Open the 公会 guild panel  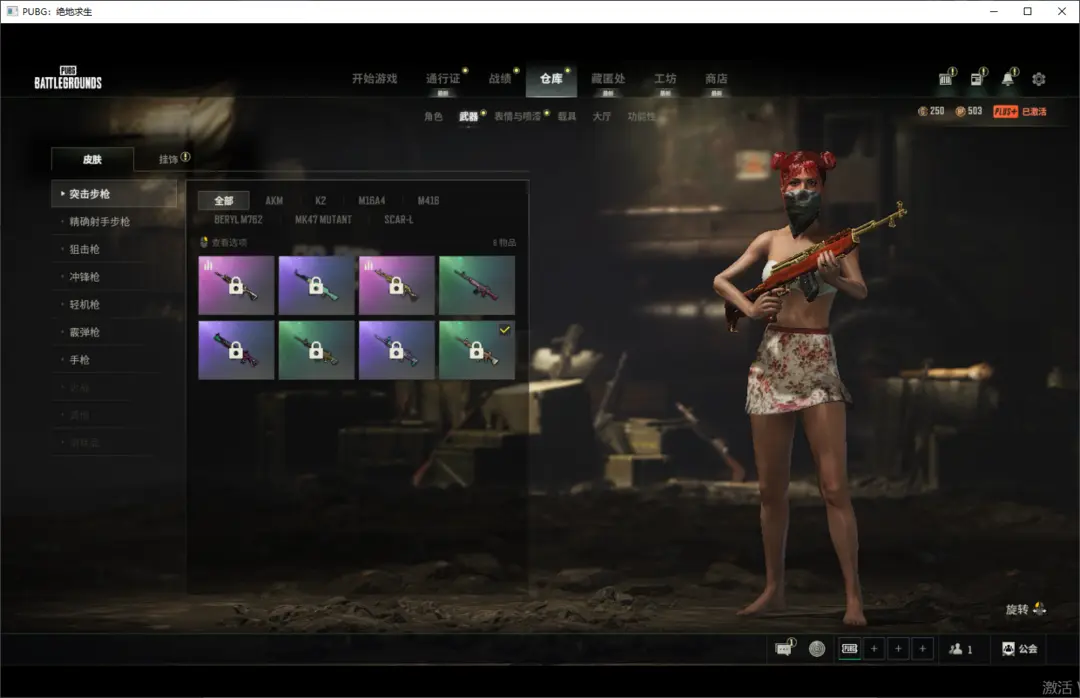click(x=1019, y=648)
